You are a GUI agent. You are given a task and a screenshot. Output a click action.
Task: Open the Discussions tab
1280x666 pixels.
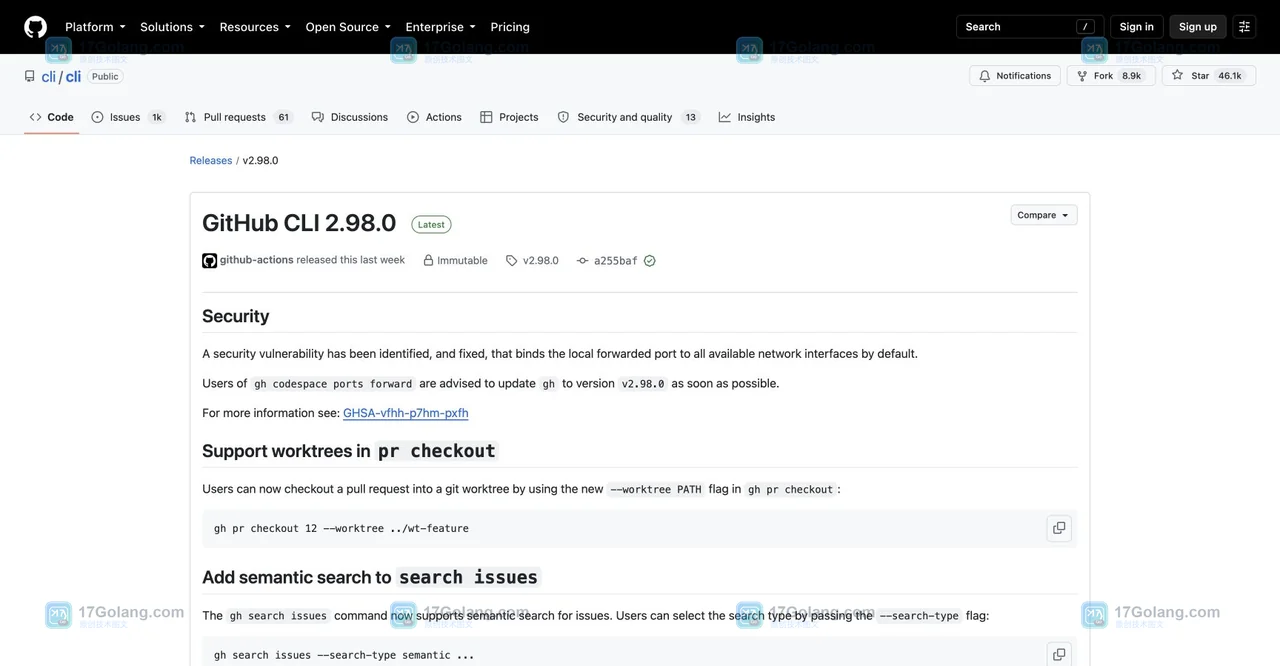click(349, 117)
